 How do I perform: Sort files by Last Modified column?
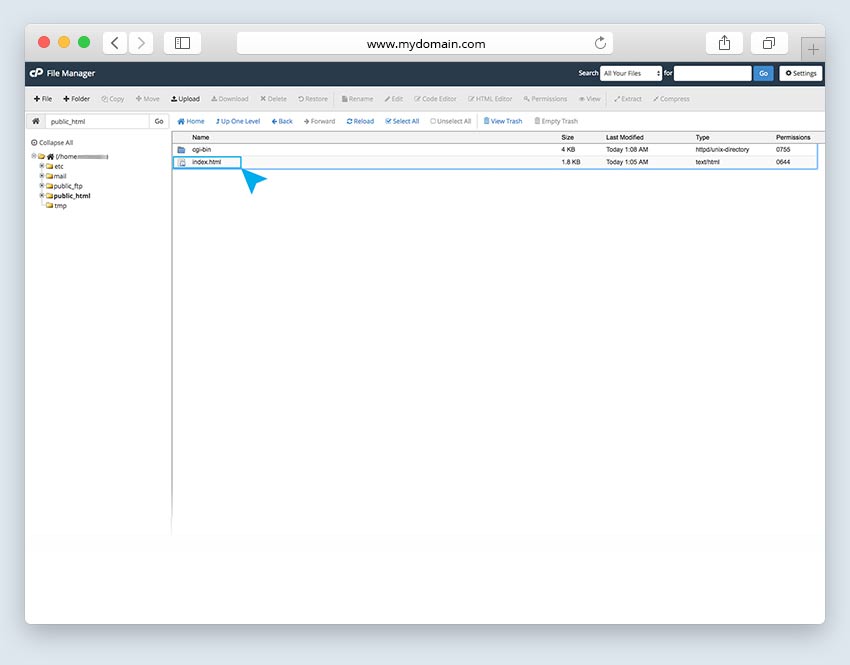coord(624,137)
